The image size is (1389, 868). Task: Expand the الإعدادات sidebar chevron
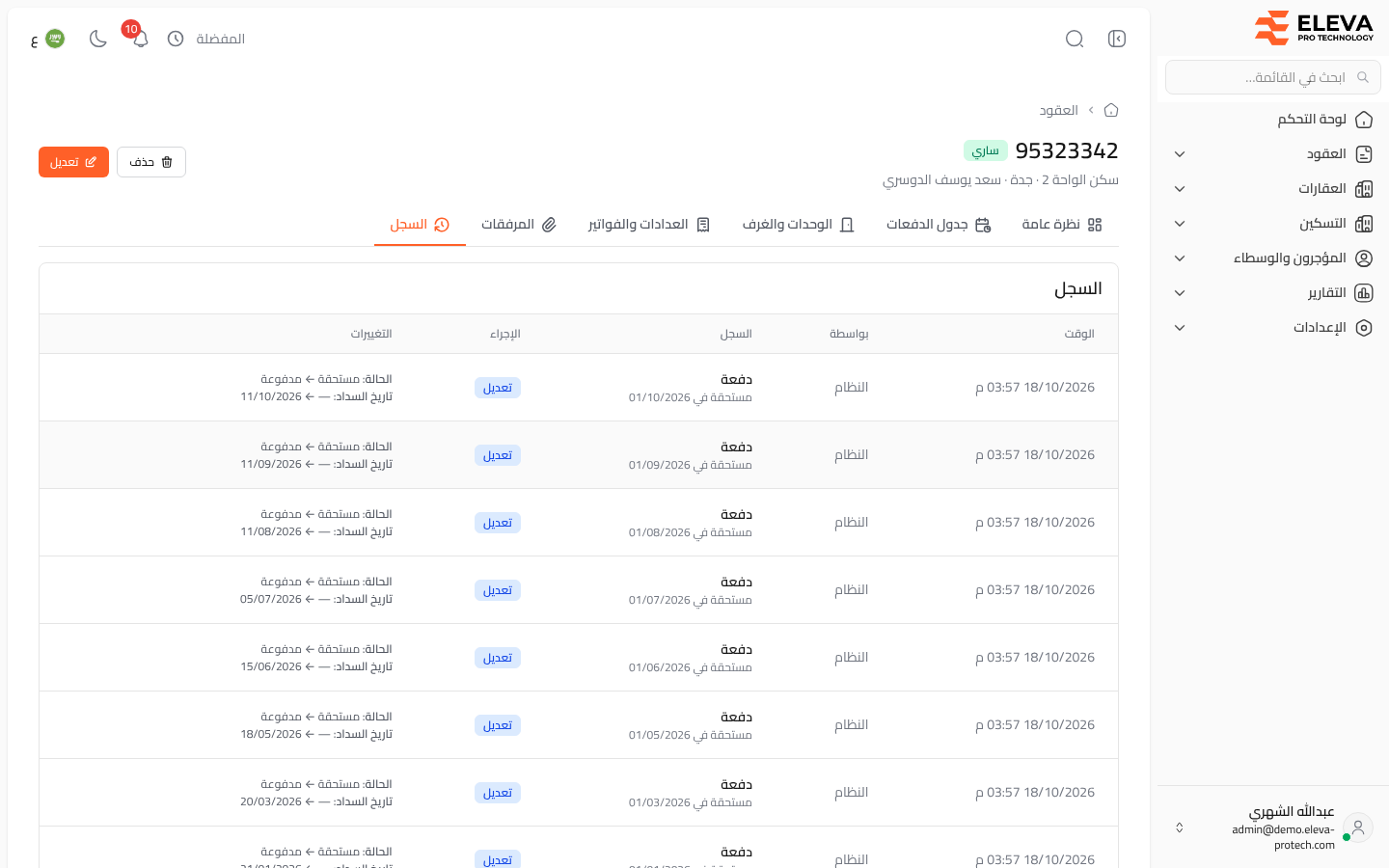click(1180, 328)
